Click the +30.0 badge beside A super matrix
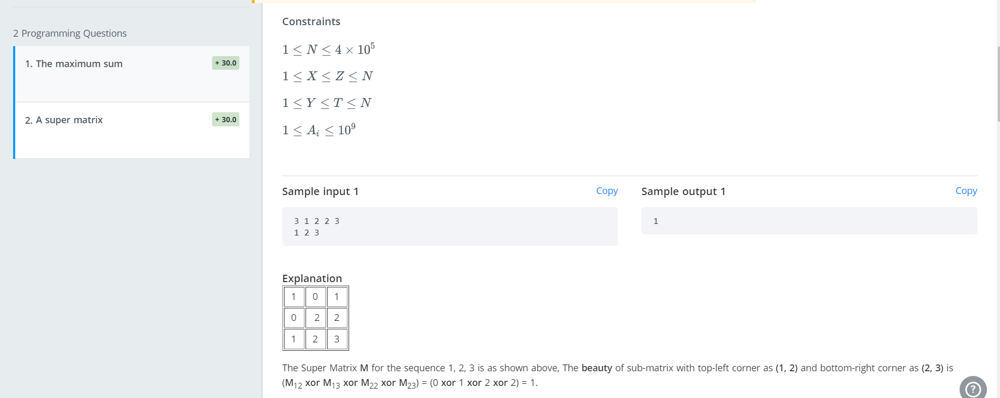The height and width of the screenshot is (398, 1000). tap(226, 119)
